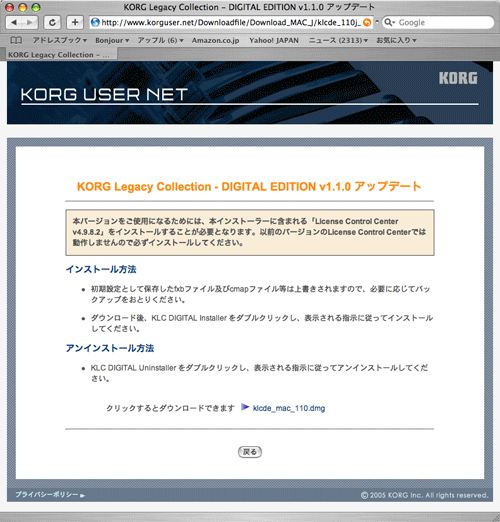Expand the Bonjour bookmarks menu
The image size is (500, 522).
point(112,40)
